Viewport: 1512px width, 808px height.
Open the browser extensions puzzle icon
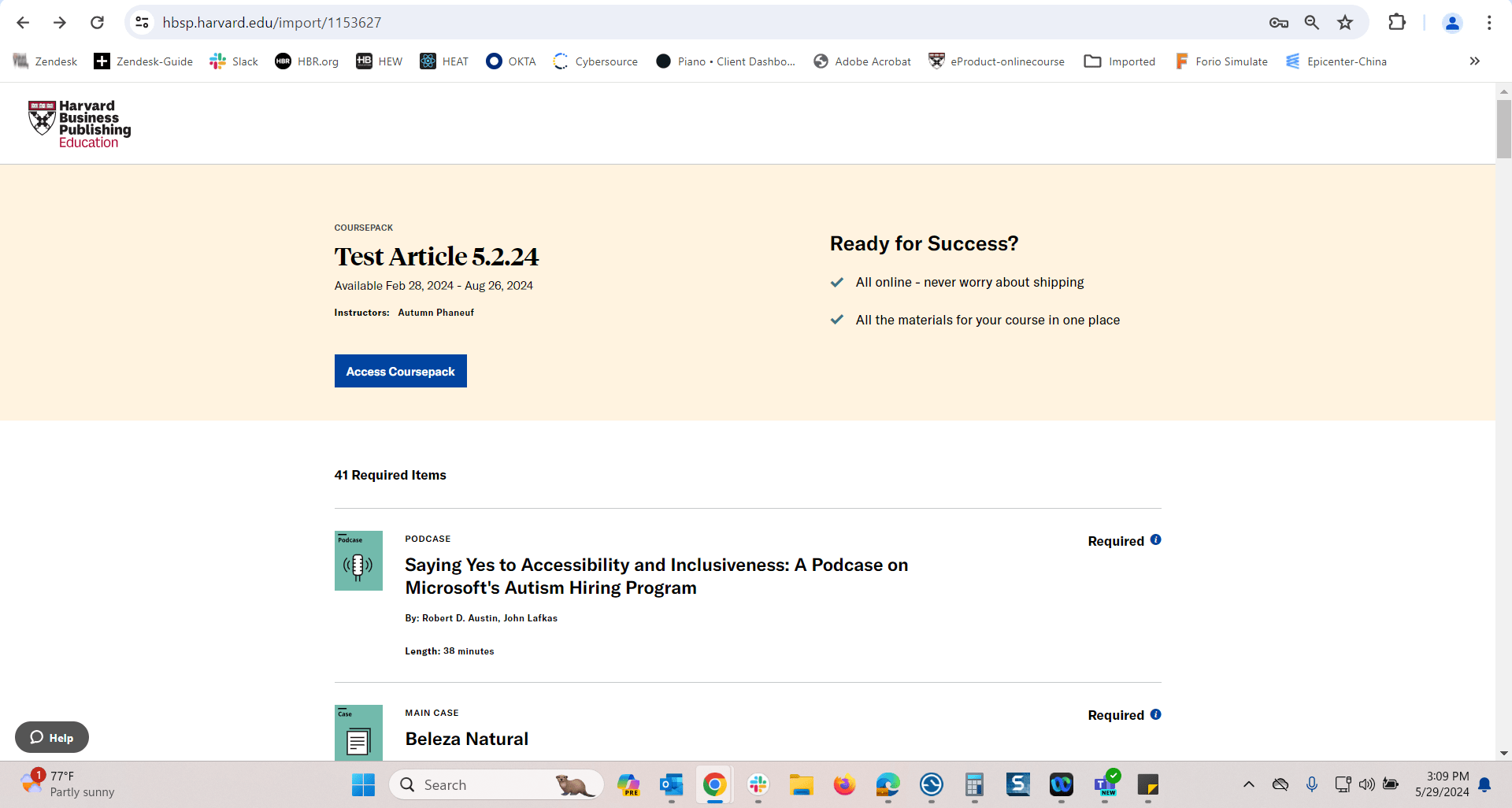tap(1397, 22)
